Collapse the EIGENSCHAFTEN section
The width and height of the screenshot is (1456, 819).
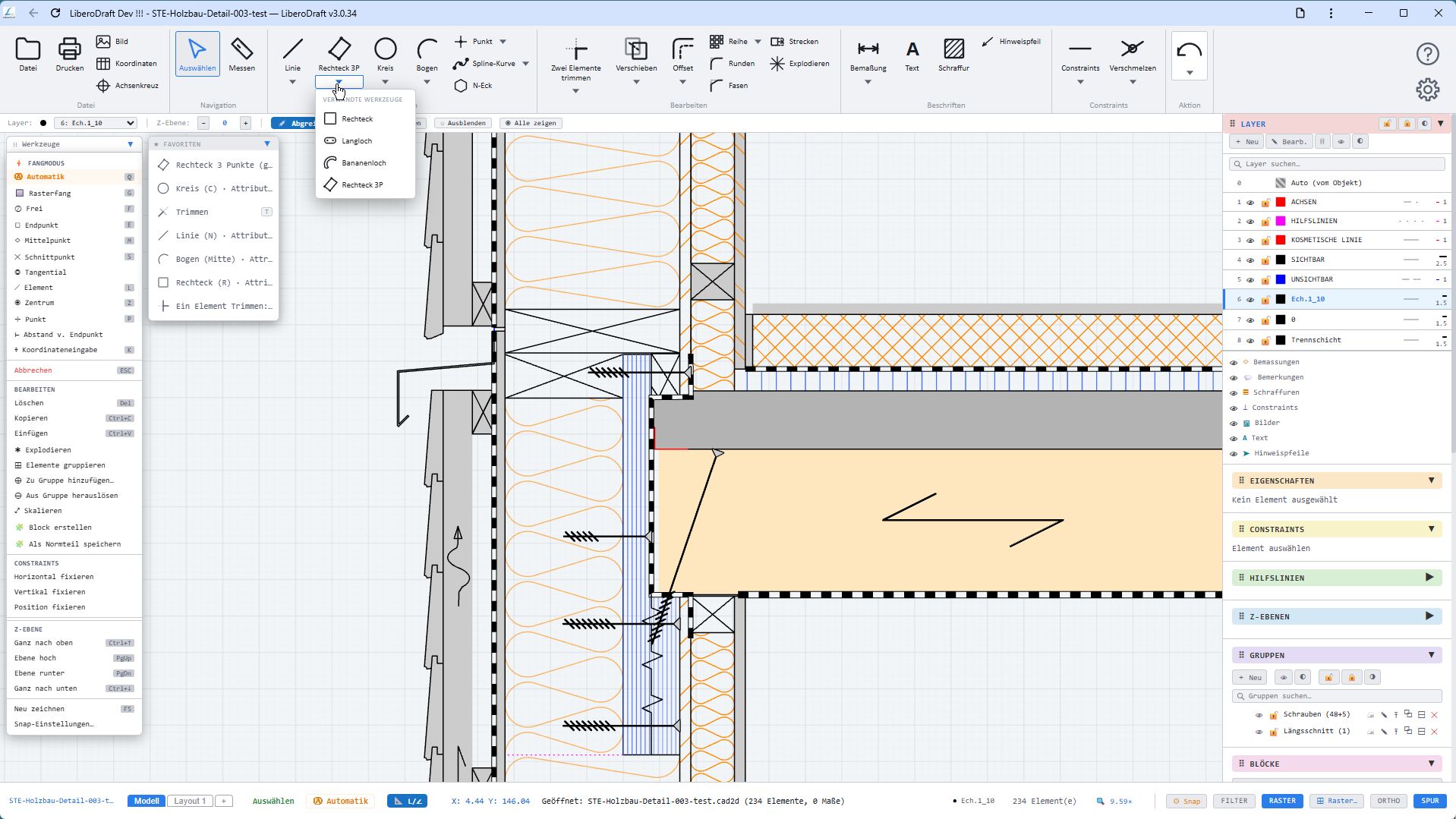pos(1432,480)
